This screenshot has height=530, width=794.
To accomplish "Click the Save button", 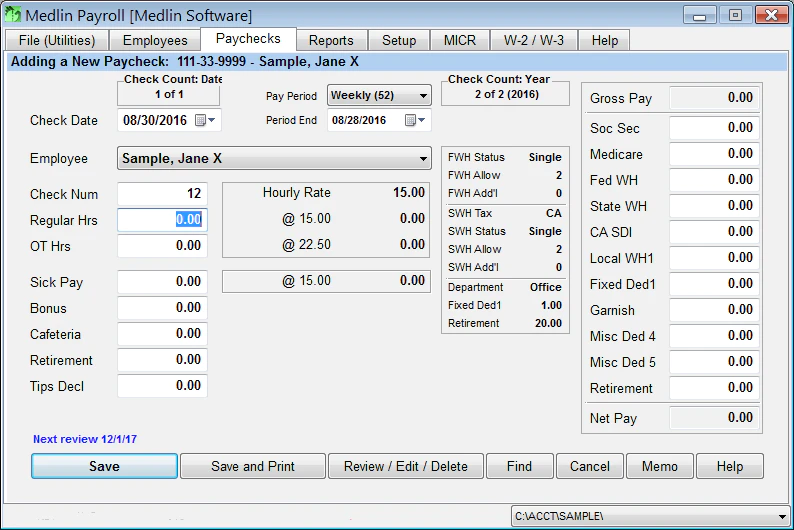I will [104, 466].
